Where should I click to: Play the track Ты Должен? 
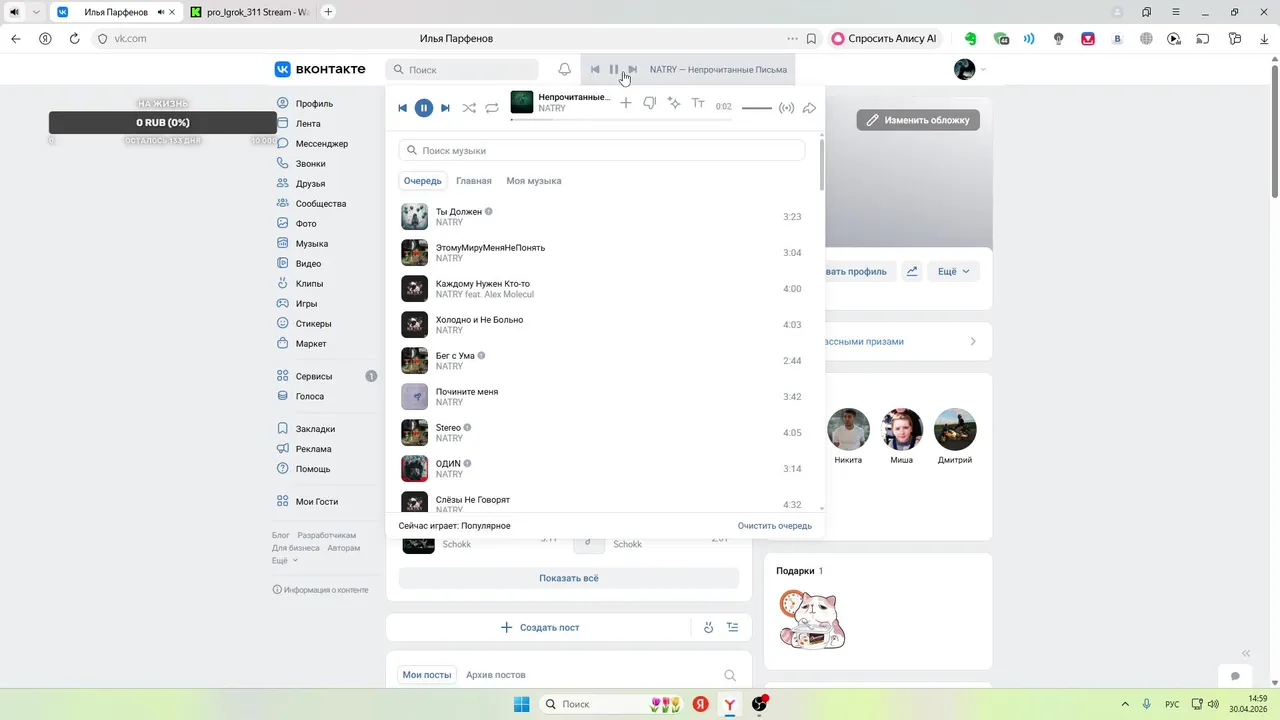point(604,217)
